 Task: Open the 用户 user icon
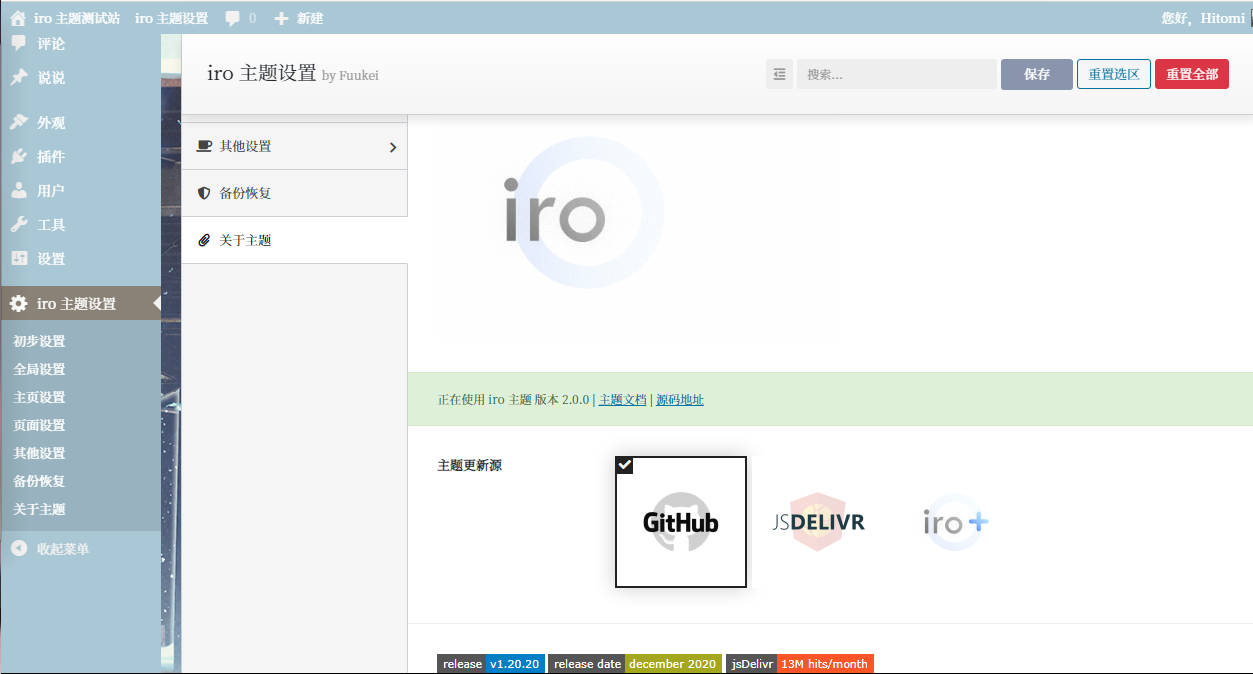coord(19,190)
